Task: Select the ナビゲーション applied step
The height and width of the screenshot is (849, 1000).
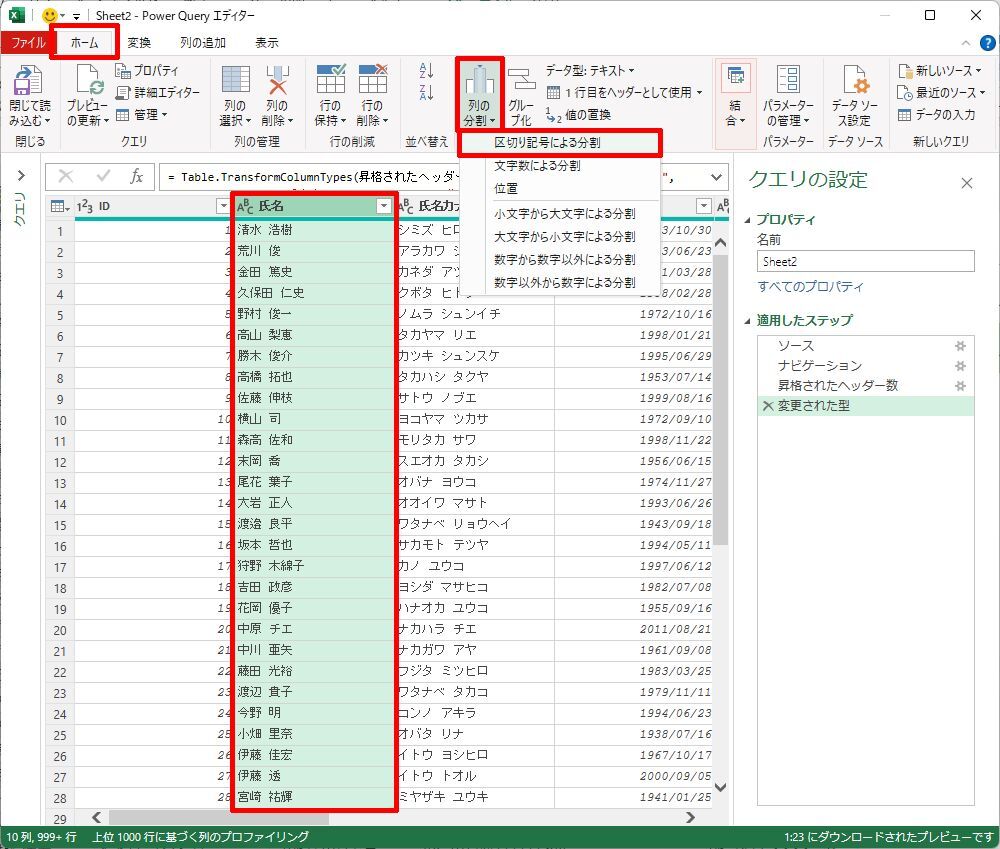Action: pyautogui.click(x=819, y=366)
